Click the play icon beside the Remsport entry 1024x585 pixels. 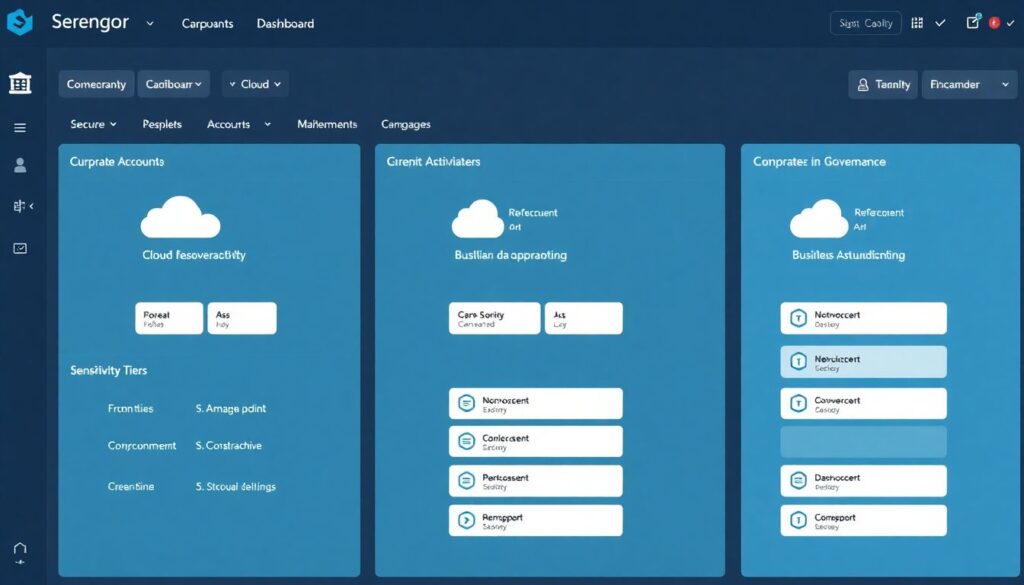point(465,519)
